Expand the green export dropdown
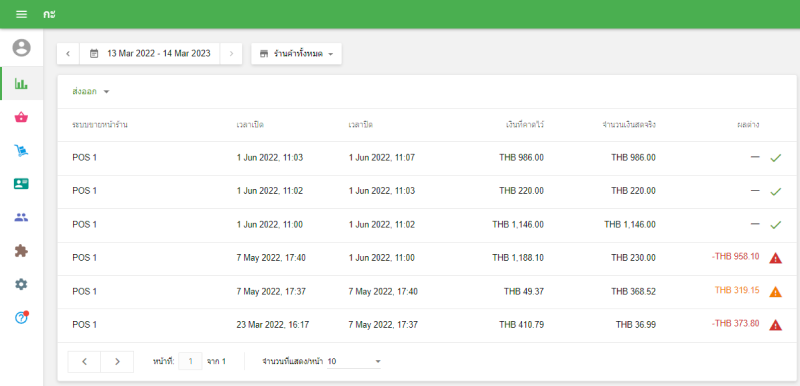 pyautogui.click(x=91, y=92)
